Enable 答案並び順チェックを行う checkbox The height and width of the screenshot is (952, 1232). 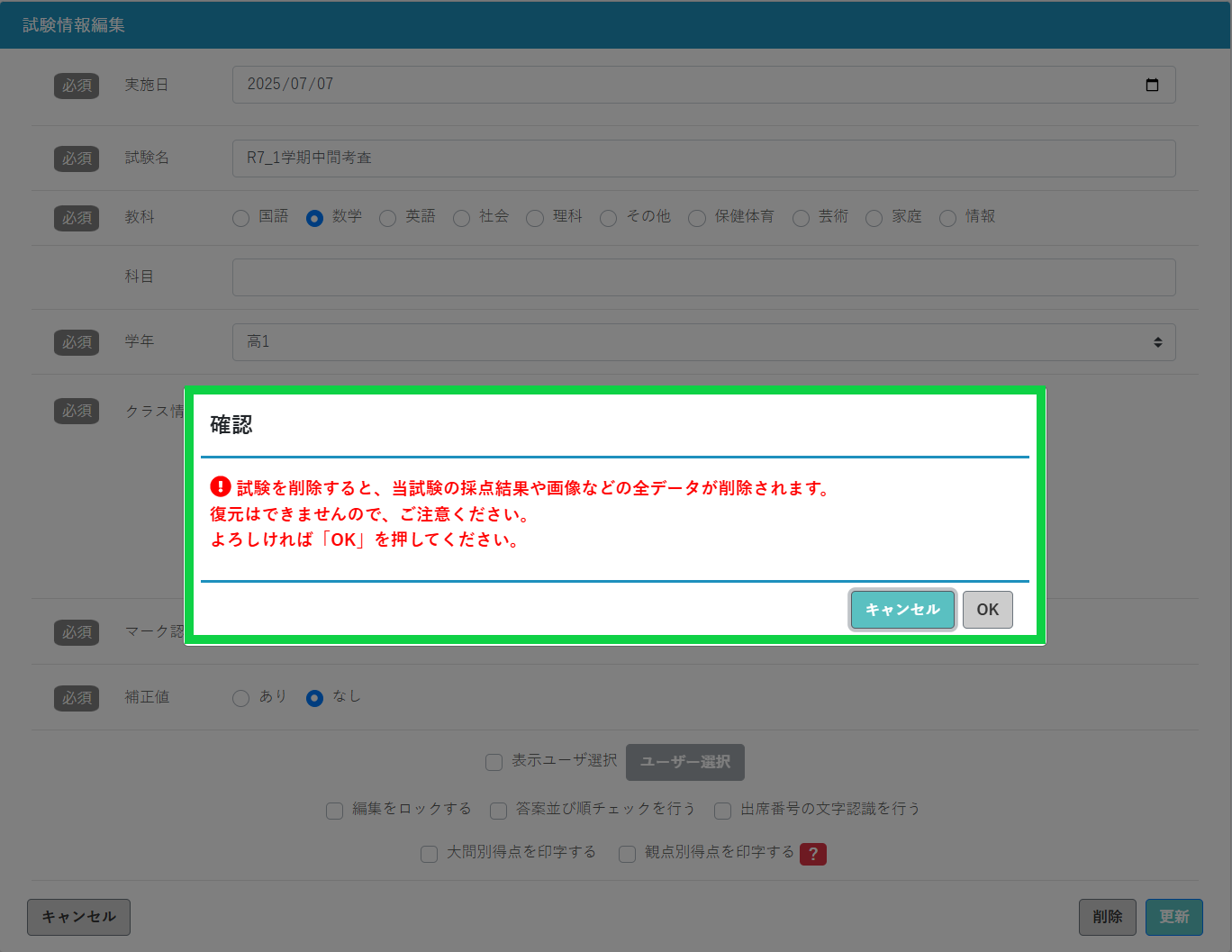click(498, 811)
